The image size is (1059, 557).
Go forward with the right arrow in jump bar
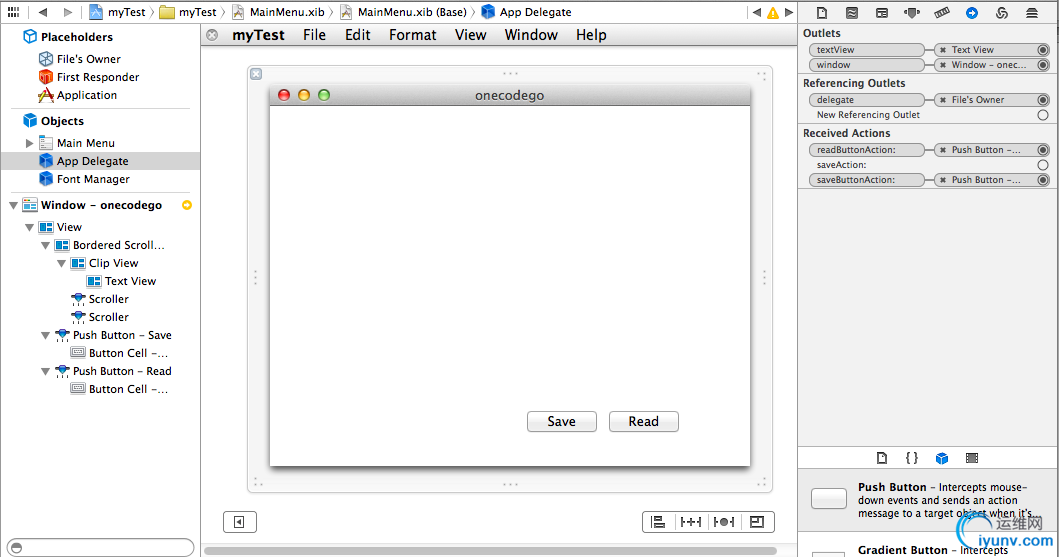click(68, 12)
